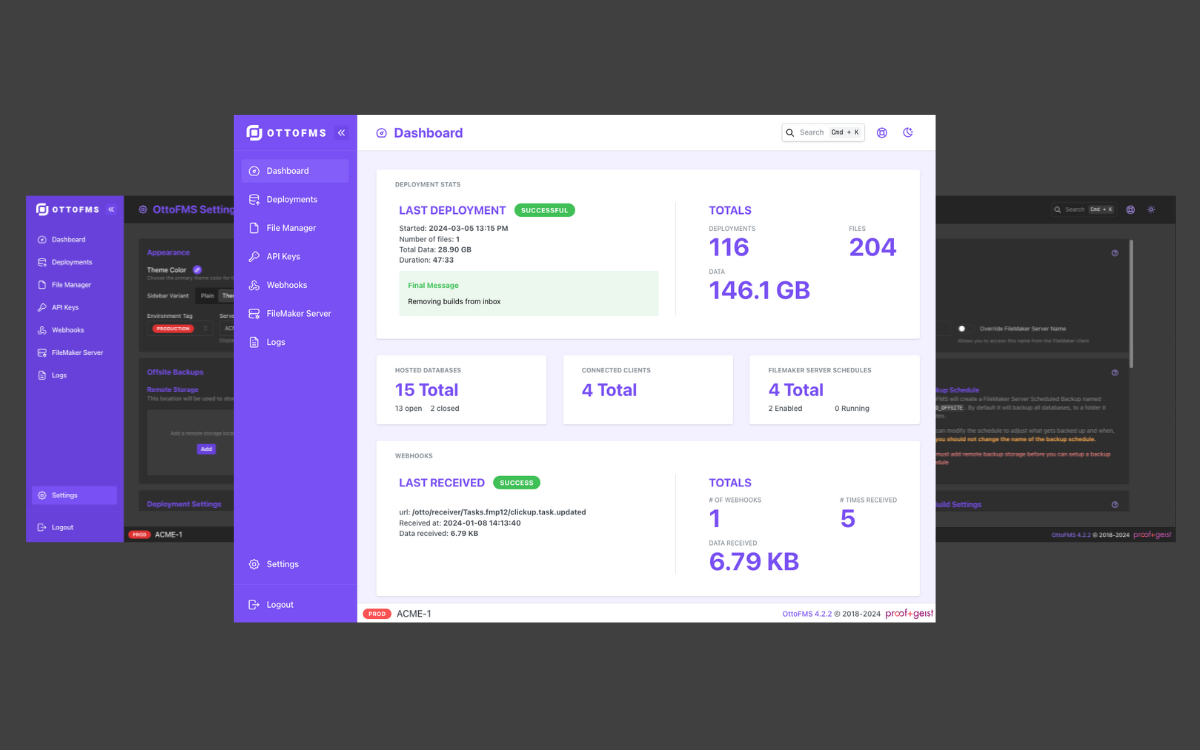Click the FileMaker Server Schedules 4 Total value
This screenshot has width=1200, height=750.
pos(796,390)
